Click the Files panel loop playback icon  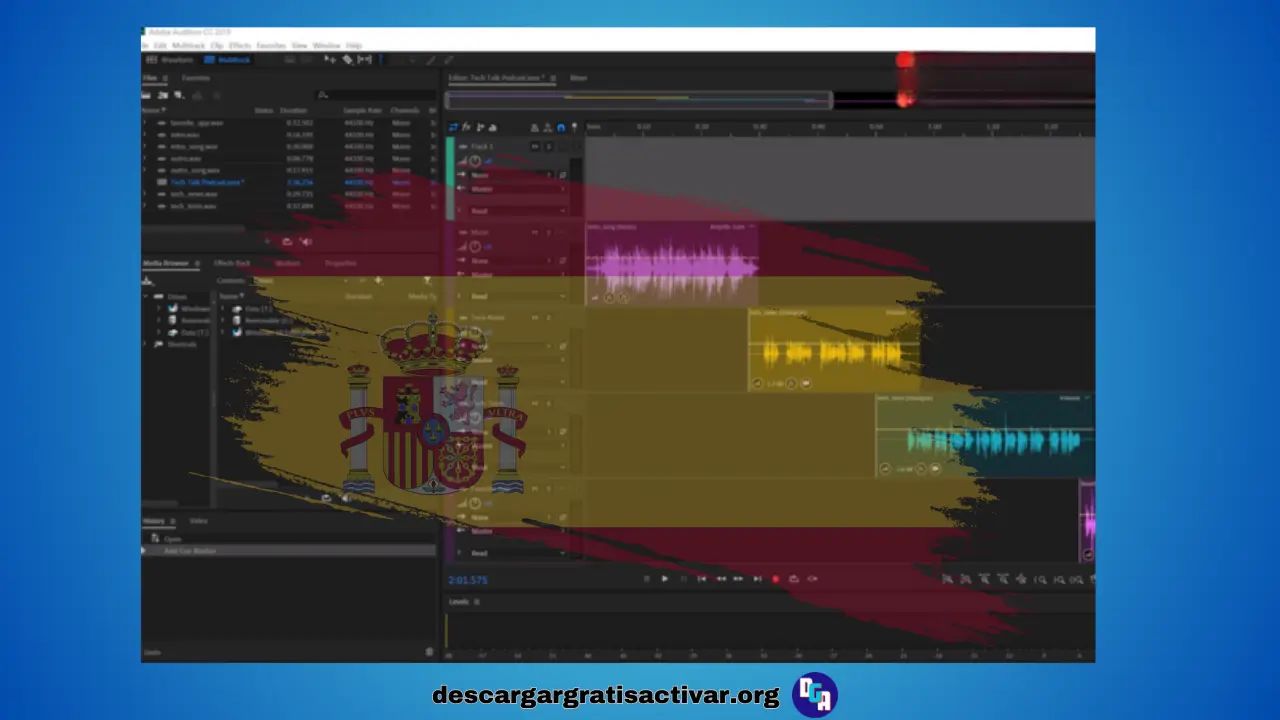tap(287, 241)
